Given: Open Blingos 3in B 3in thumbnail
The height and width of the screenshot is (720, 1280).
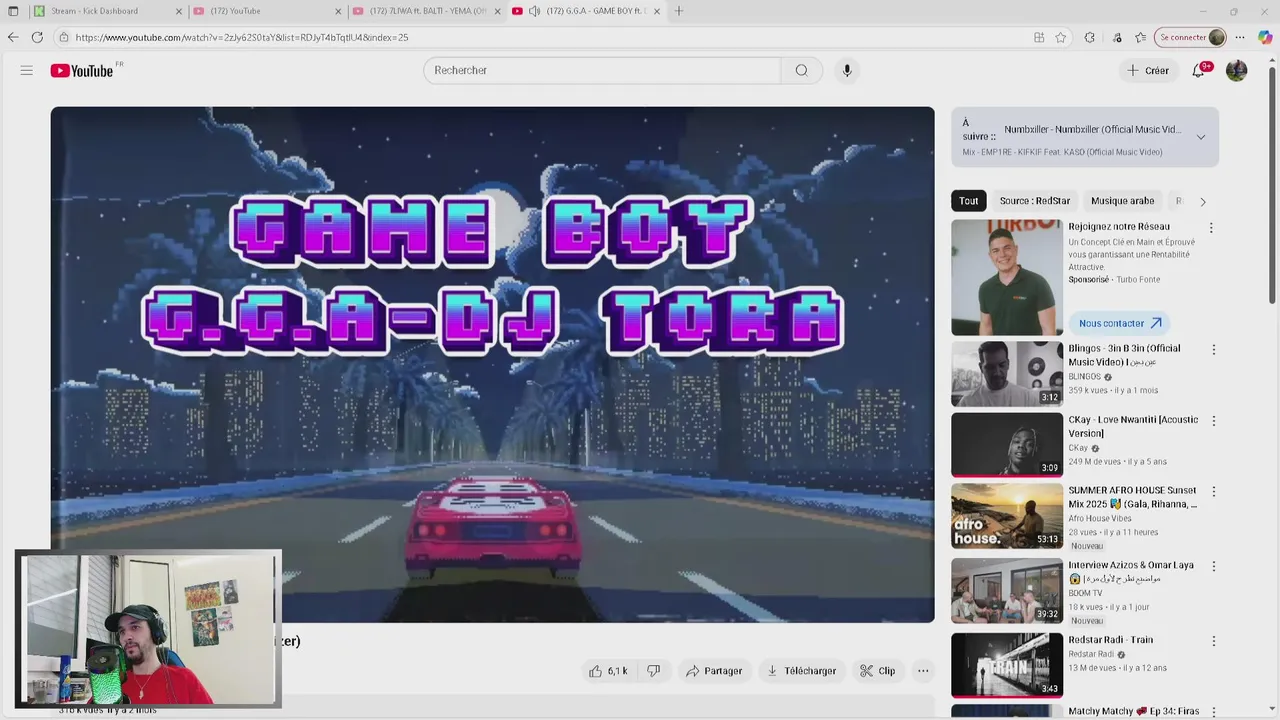Looking at the screenshot, I should pyautogui.click(x=1007, y=374).
